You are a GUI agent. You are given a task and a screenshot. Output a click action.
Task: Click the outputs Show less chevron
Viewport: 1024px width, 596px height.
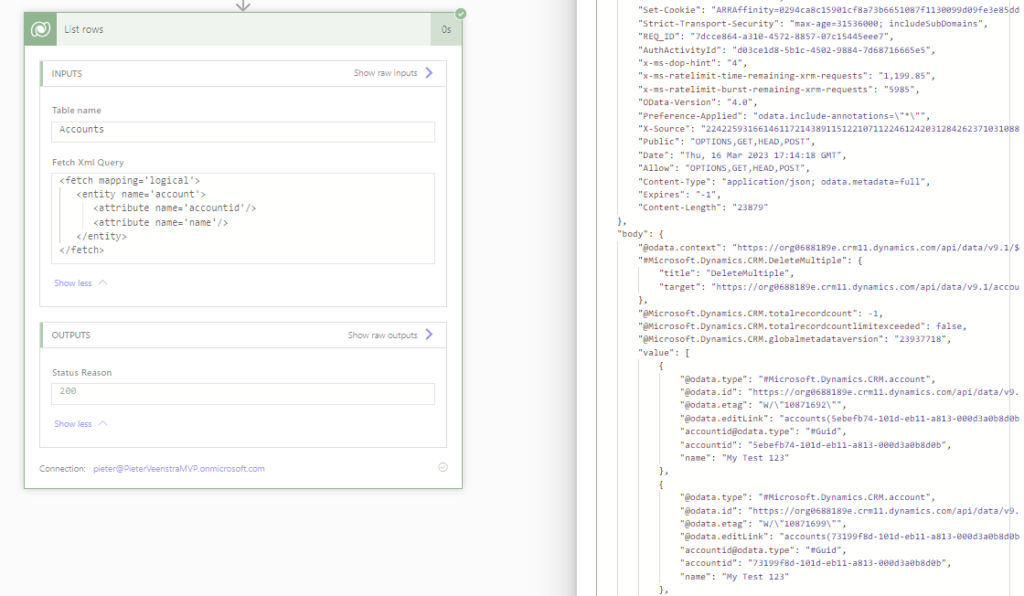(103, 424)
